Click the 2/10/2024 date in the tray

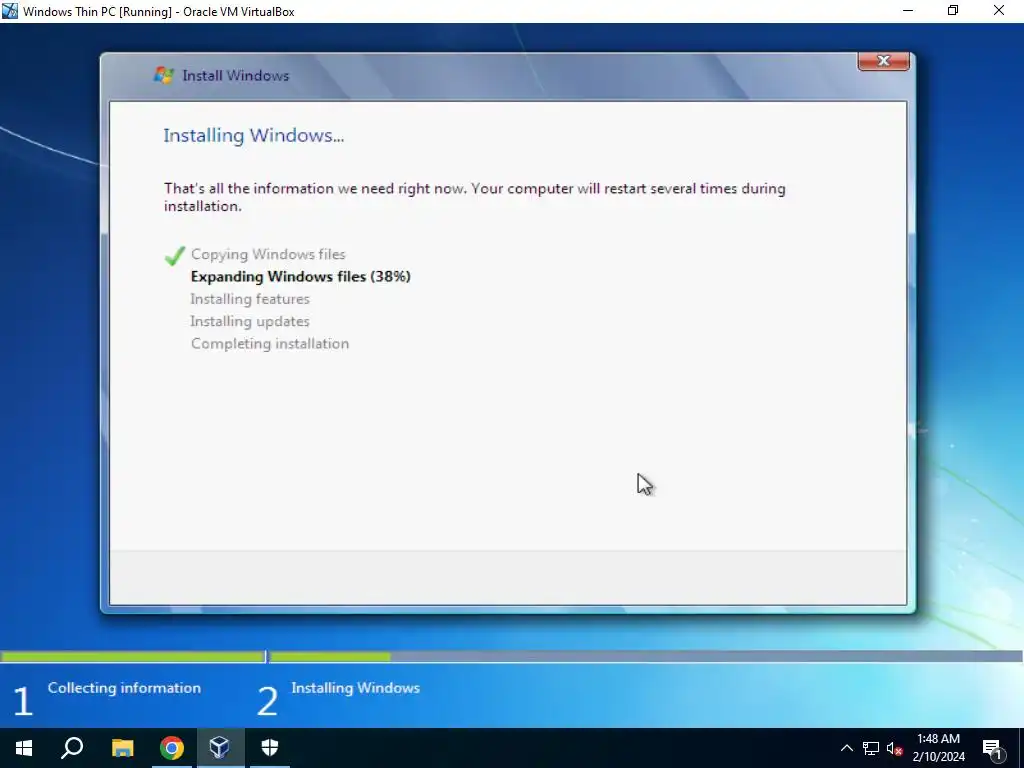coord(938,757)
